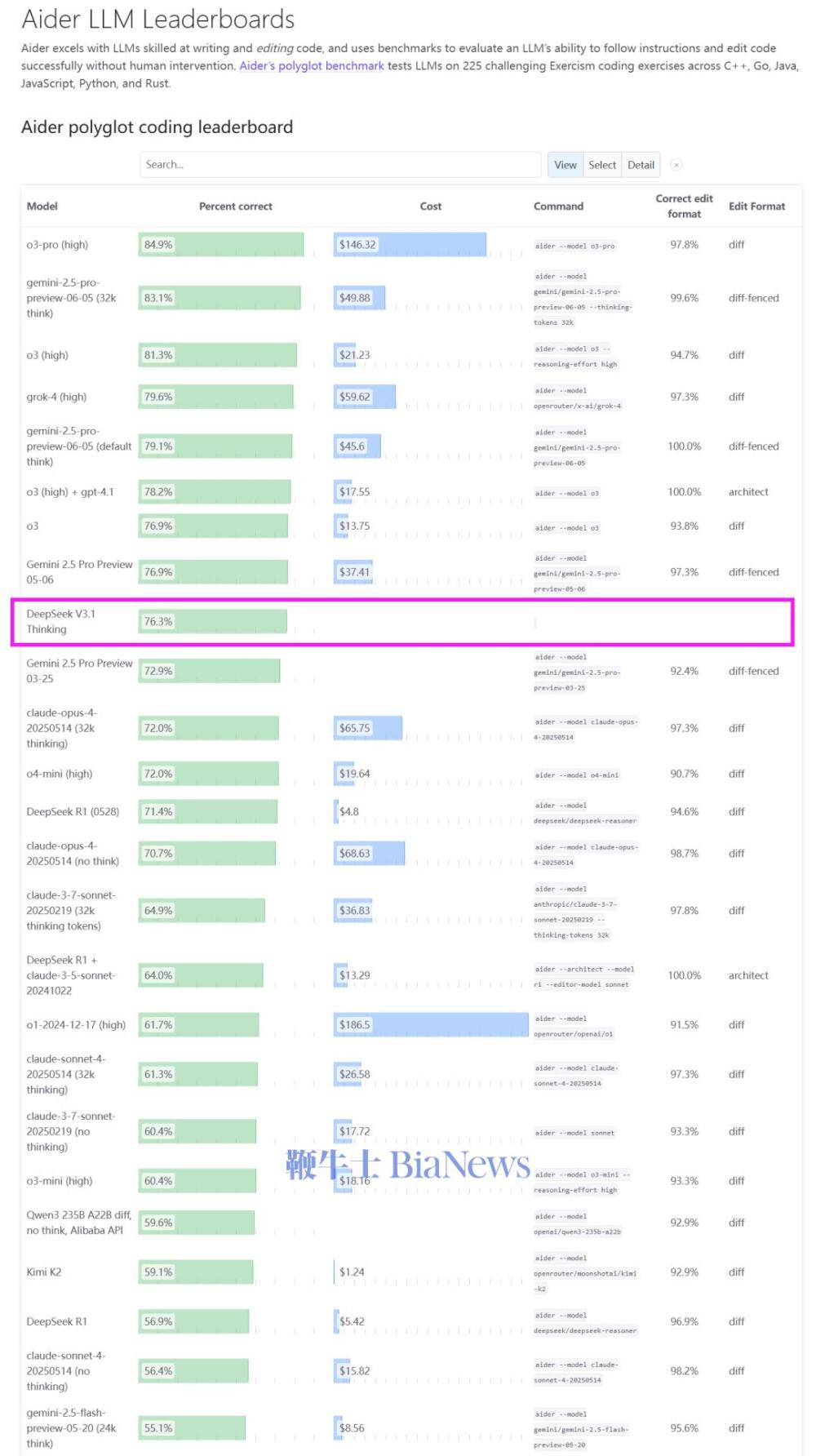
Task: Sort by the Model column header
Action: click(42, 206)
